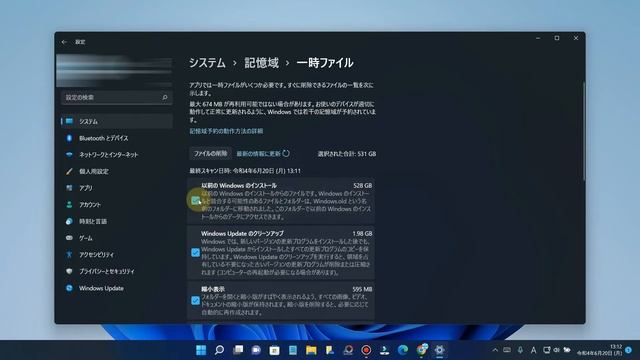Click the back arrow in Settings title bar
The width and height of the screenshot is (640, 360).
coord(64,42)
